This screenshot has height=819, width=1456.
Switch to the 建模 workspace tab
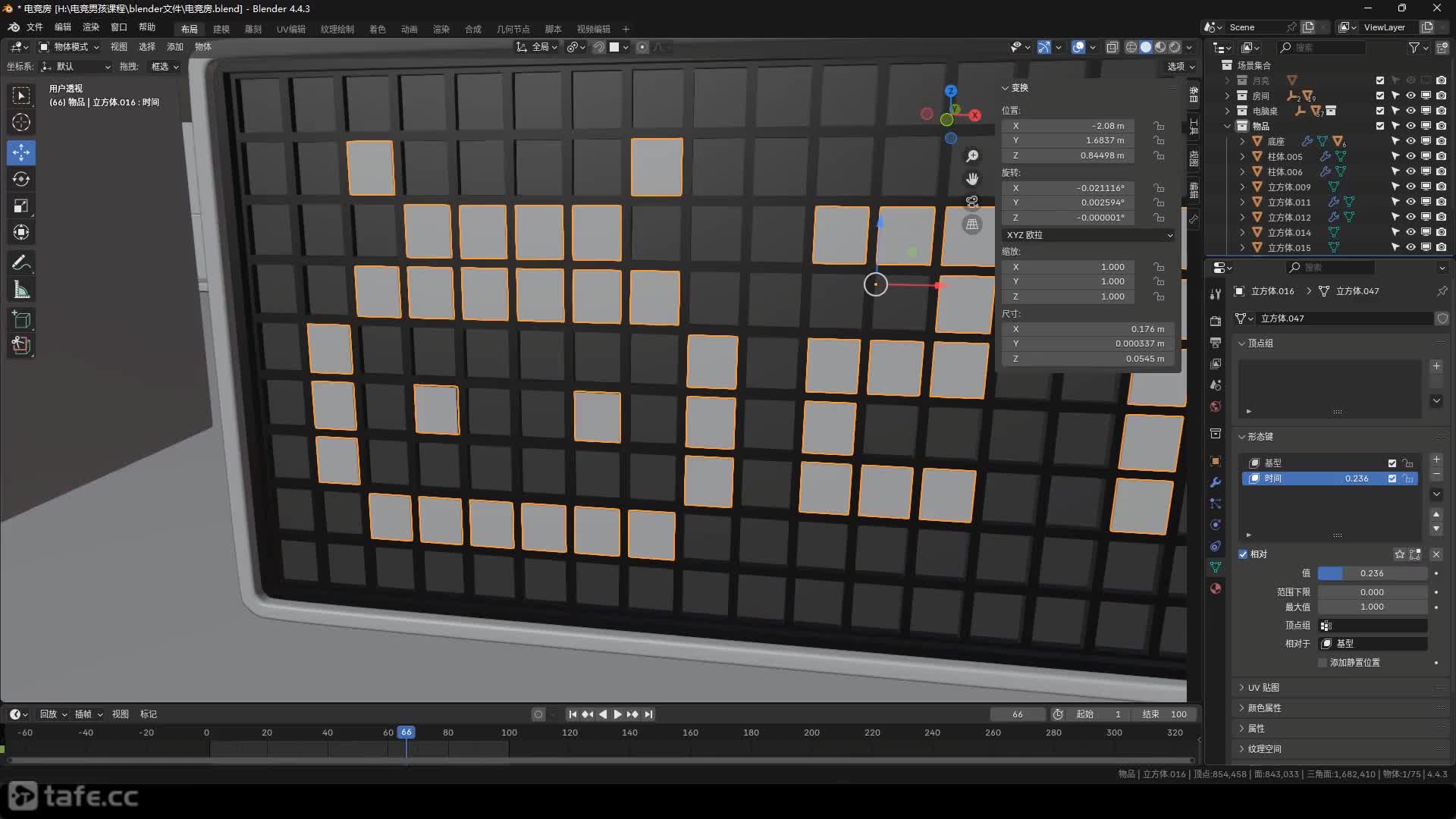tap(221, 29)
